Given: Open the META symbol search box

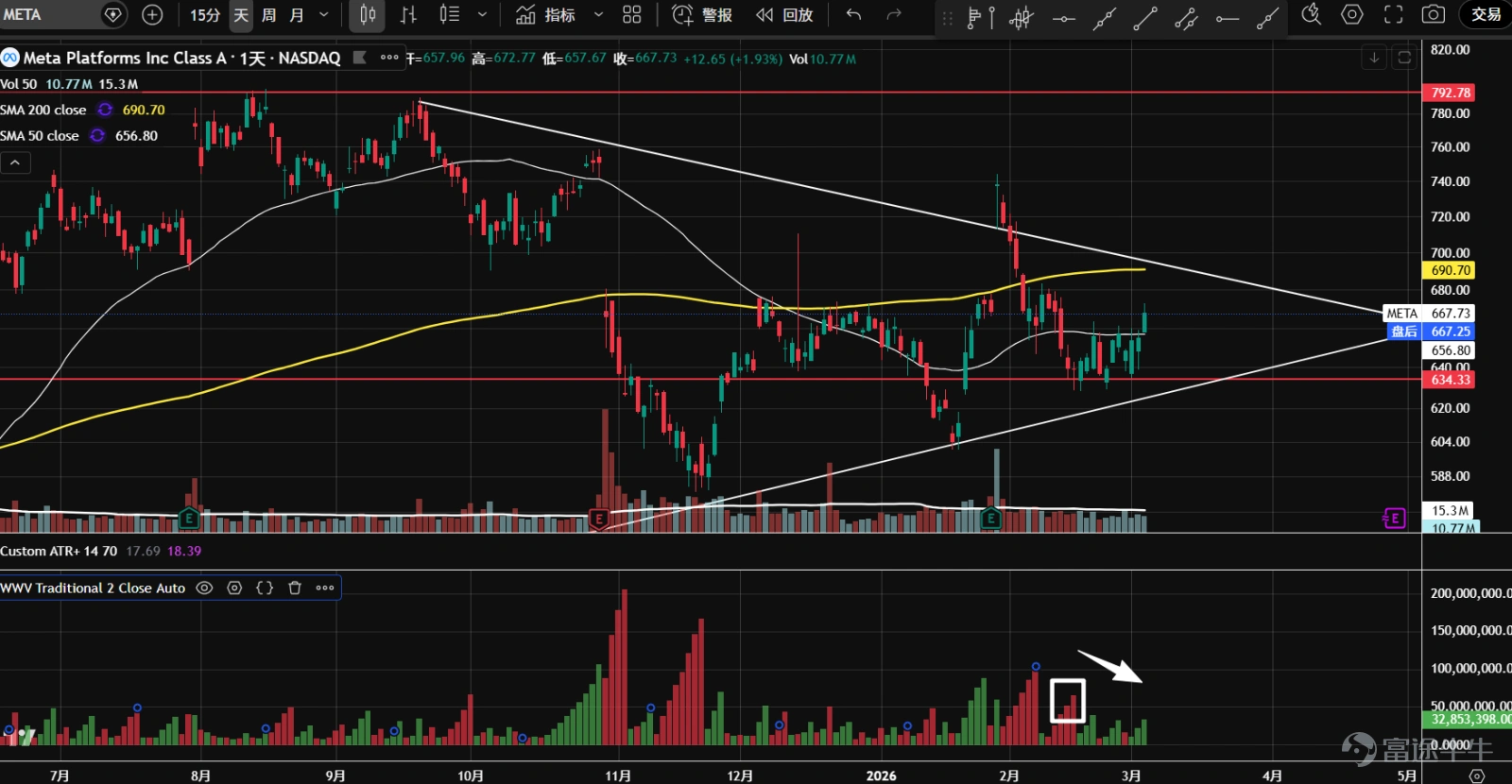Looking at the screenshot, I should click(49, 14).
